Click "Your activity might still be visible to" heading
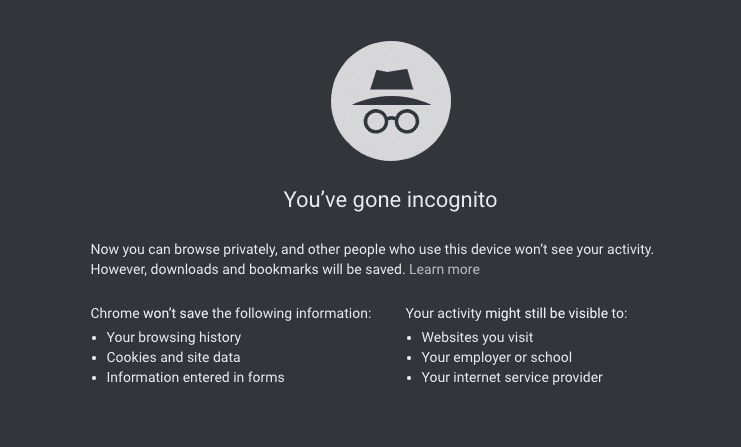The image size is (741, 447). coord(516,313)
